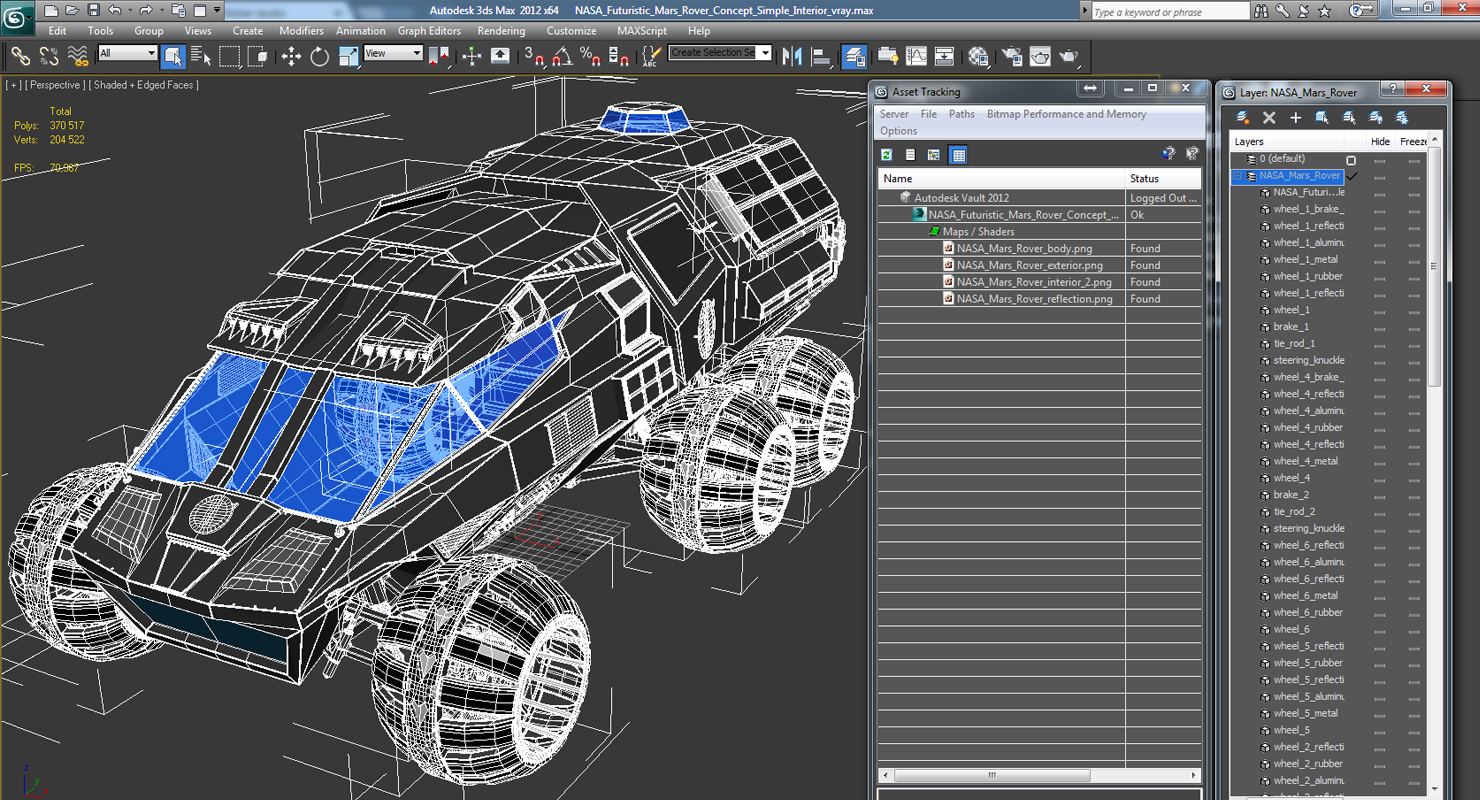
Task: Toggle the Spinner Snap button
Action: 619,56
